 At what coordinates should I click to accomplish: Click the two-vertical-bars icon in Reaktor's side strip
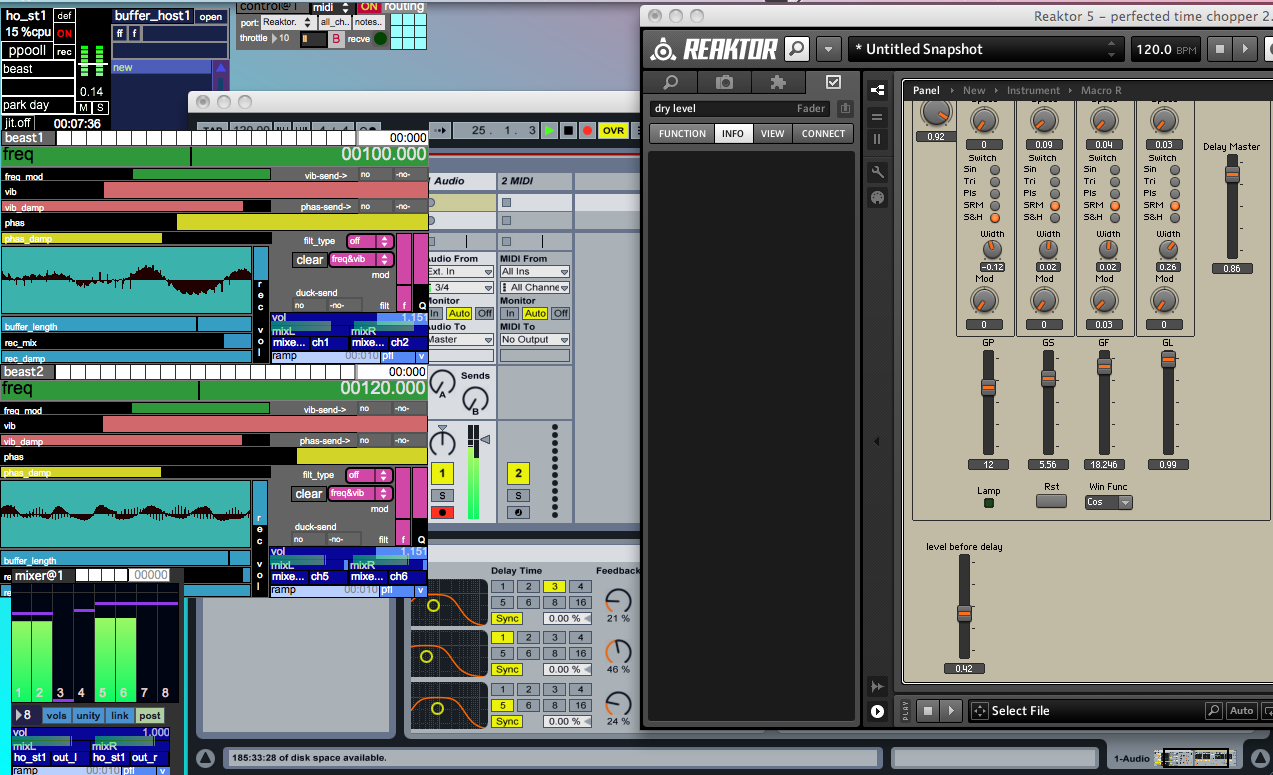pyautogui.click(x=877, y=139)
